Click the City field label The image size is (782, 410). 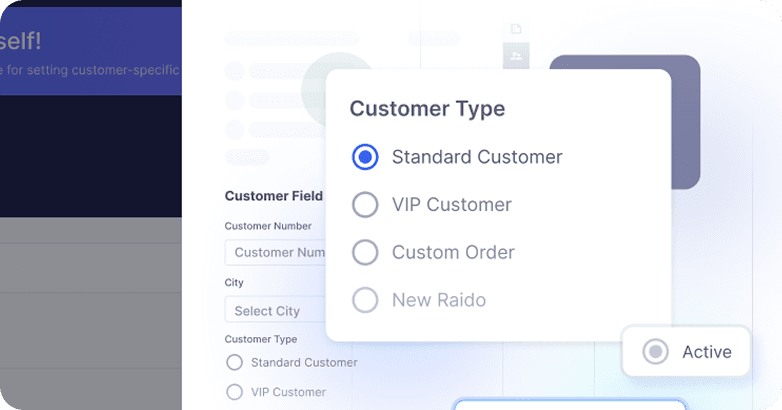[x=234, y=283]
